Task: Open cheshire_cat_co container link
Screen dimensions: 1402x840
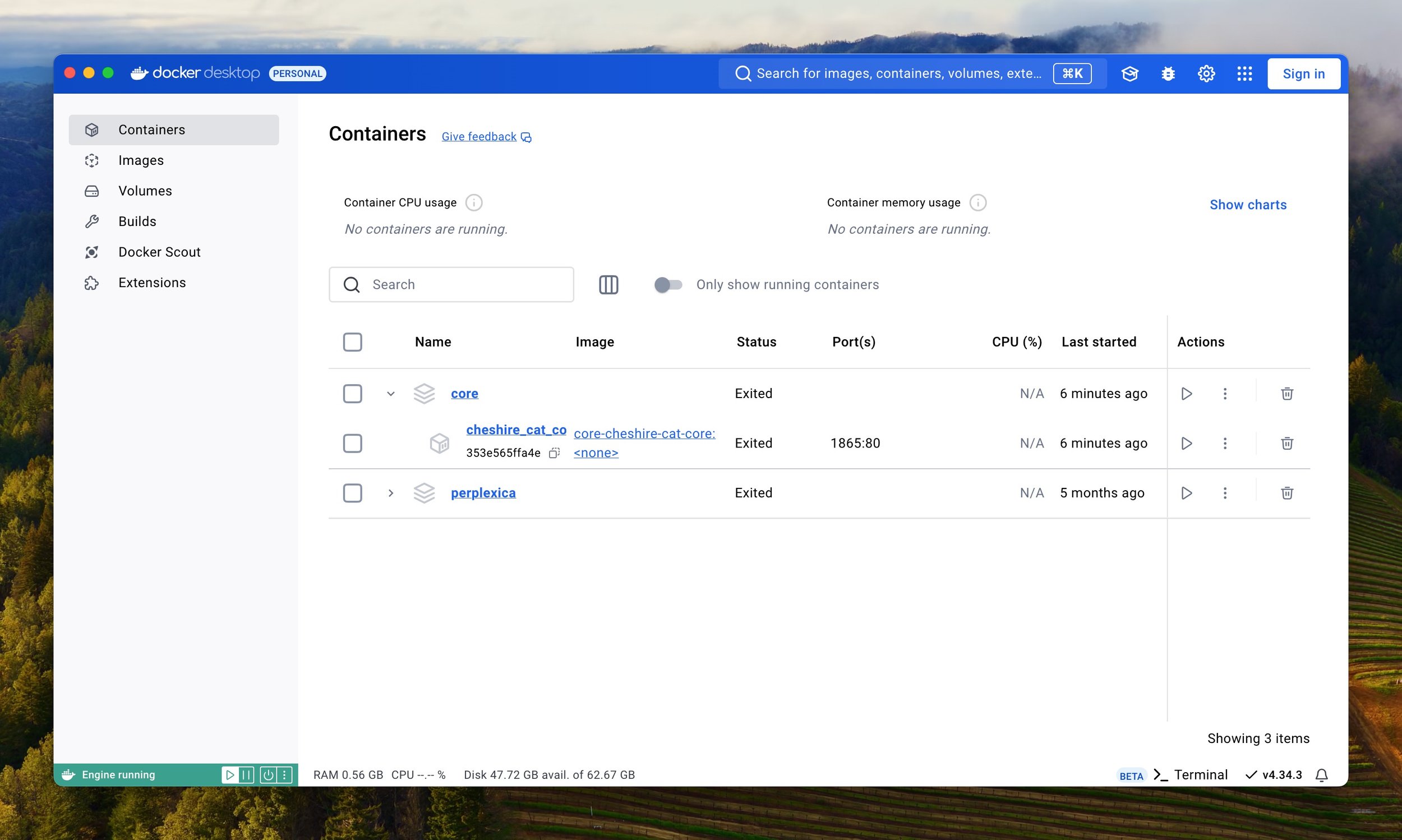Action: 516,430
